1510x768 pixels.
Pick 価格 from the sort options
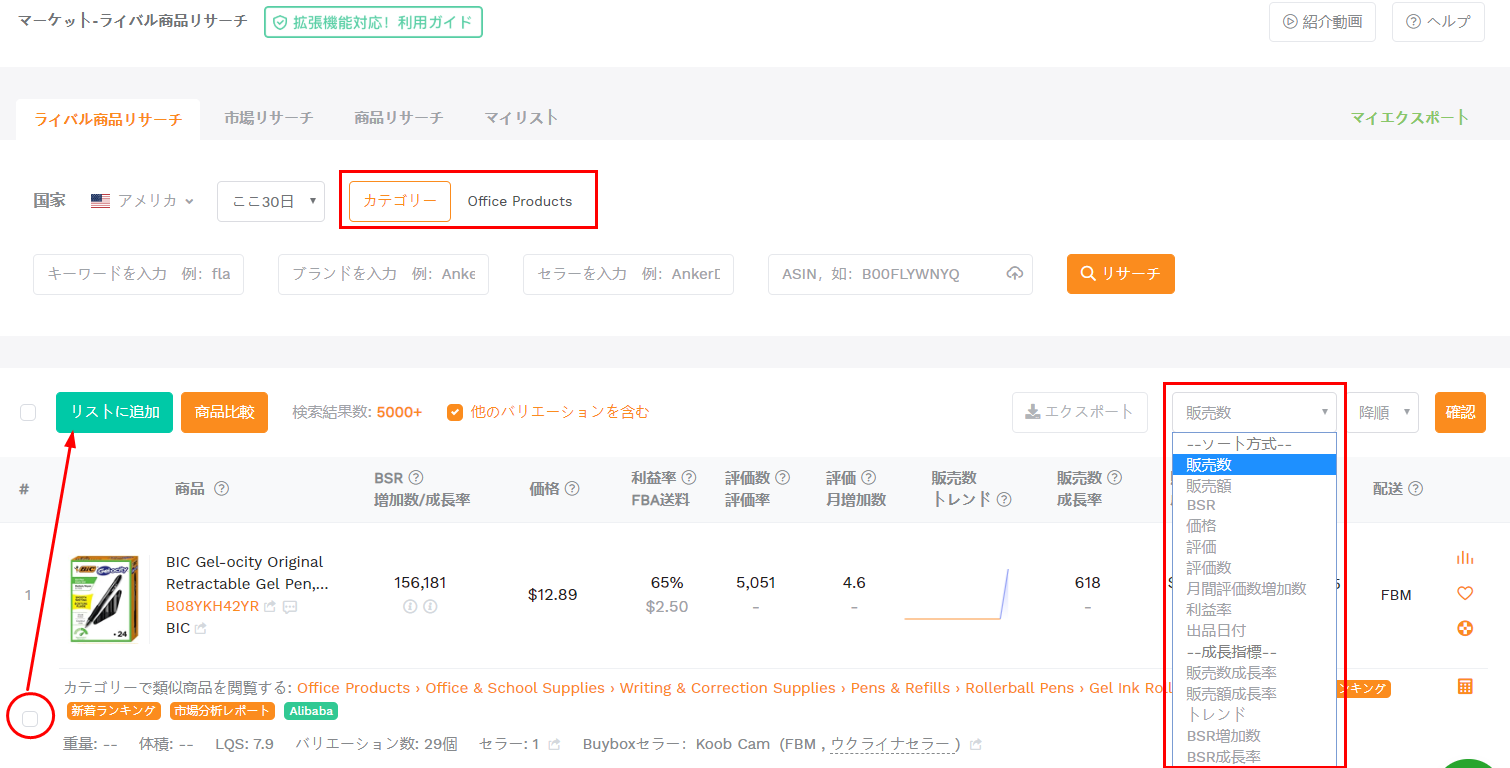coord(1255,526)
